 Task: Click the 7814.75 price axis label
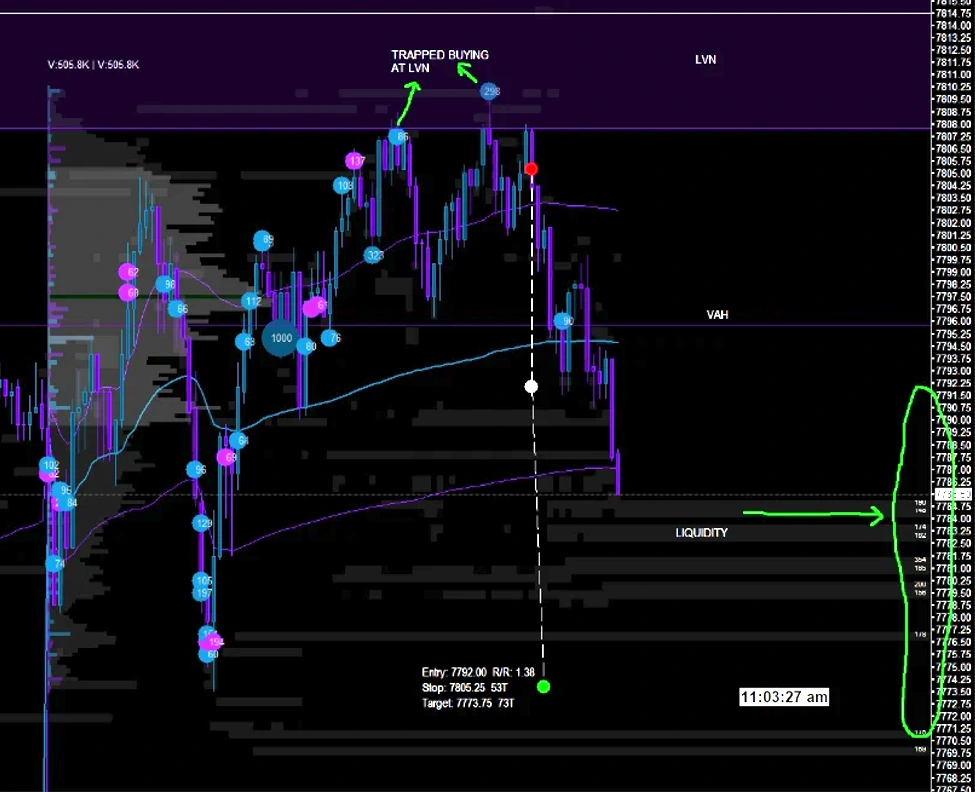[x=953, y=13]
